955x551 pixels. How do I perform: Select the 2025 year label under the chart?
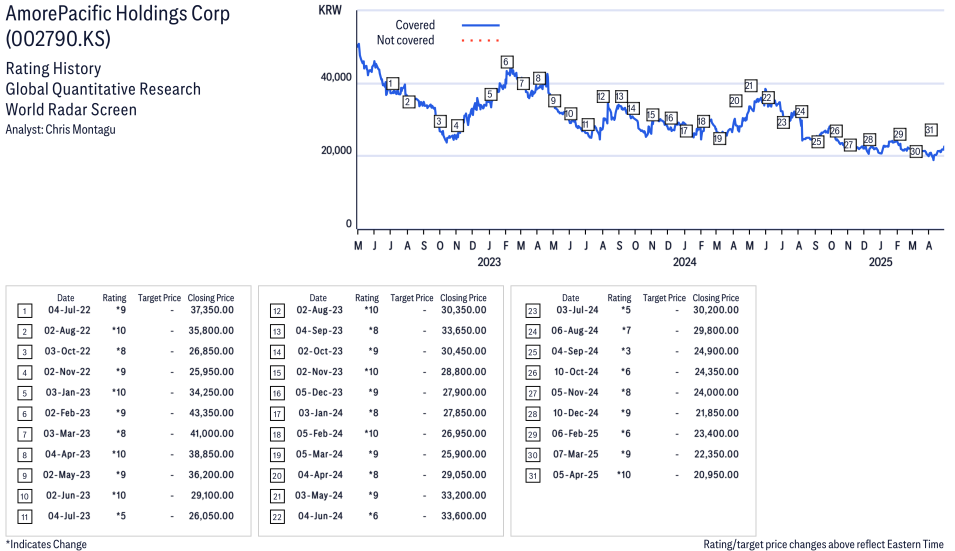880,262
